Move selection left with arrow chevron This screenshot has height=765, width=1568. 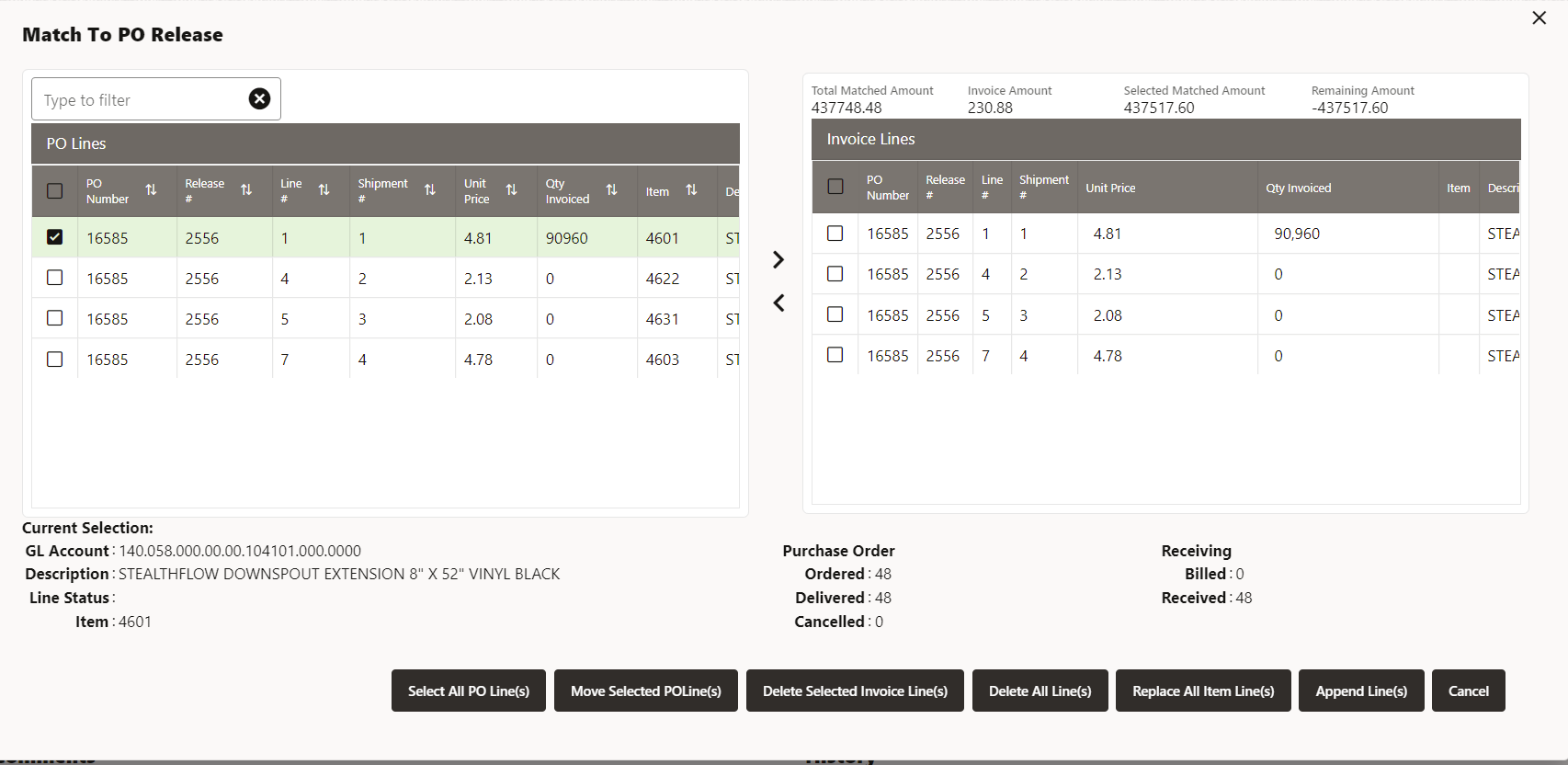(778, 303)
